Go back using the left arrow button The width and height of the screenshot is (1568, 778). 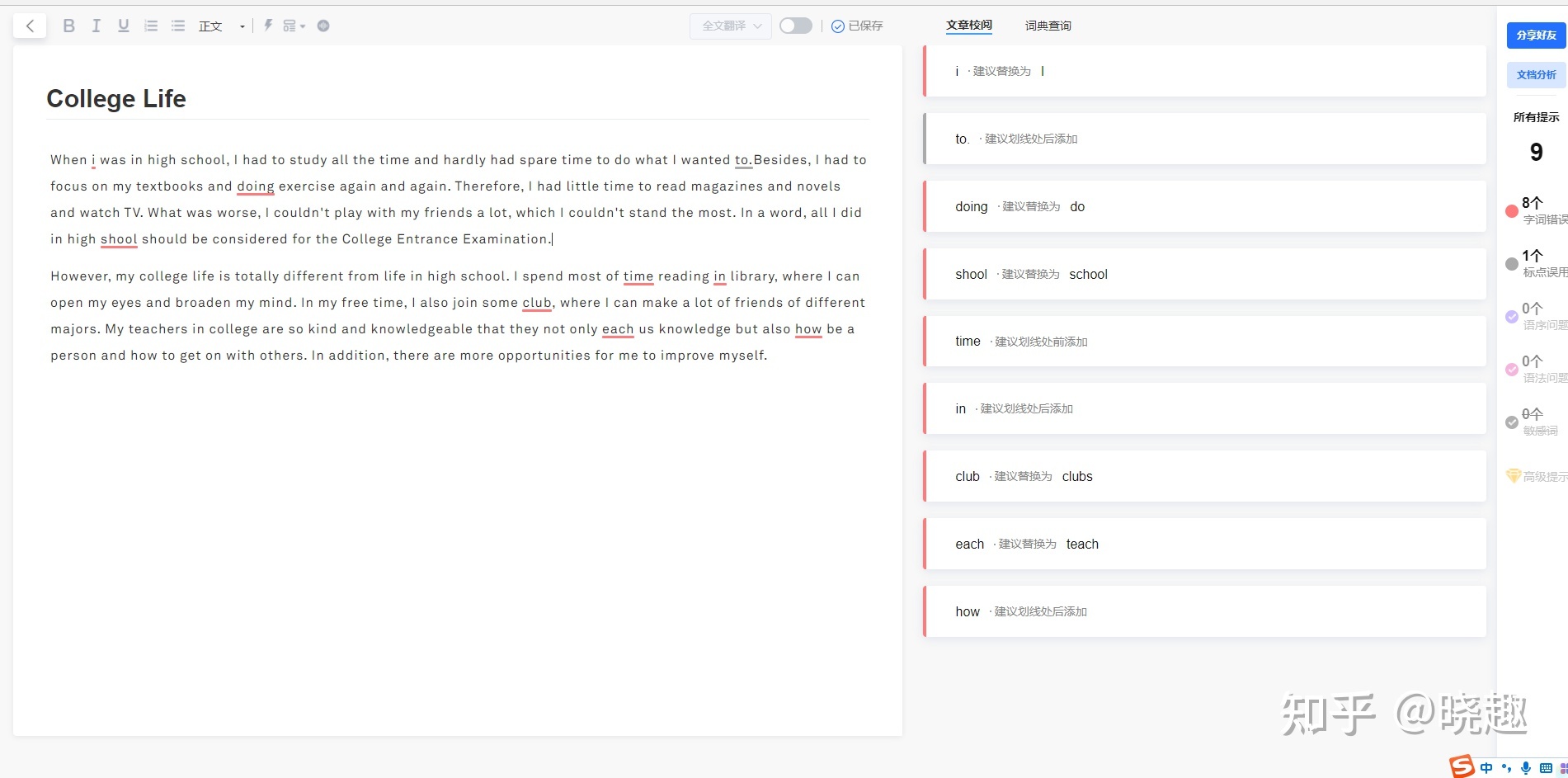(x=30, y=26)
